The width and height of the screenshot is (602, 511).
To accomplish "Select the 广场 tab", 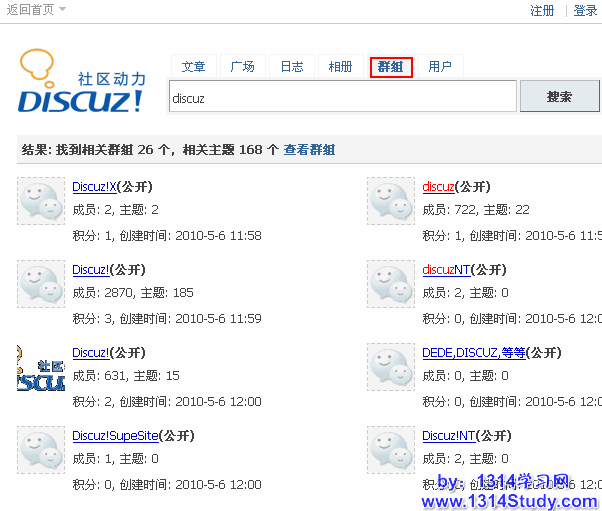I will [x=242, y=67].
